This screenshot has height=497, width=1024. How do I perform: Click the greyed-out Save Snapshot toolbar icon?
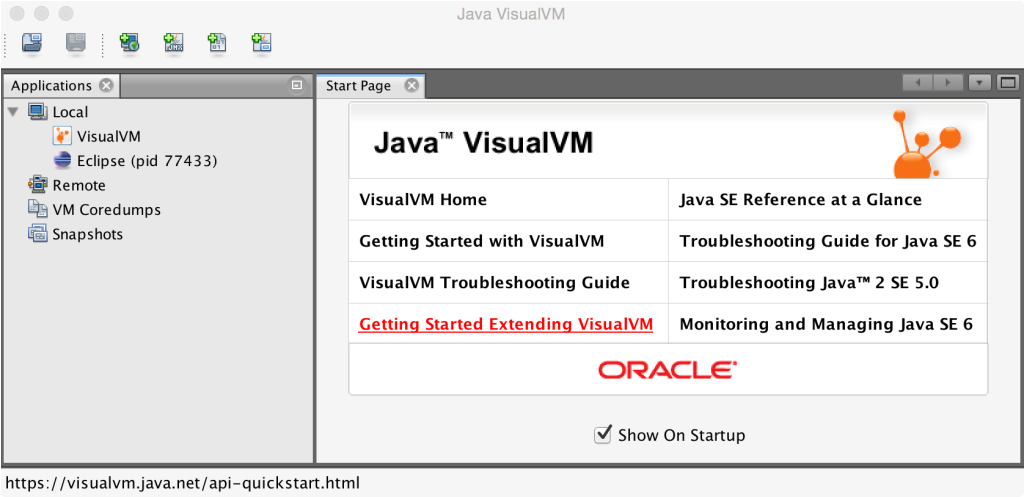pos(76,44)
